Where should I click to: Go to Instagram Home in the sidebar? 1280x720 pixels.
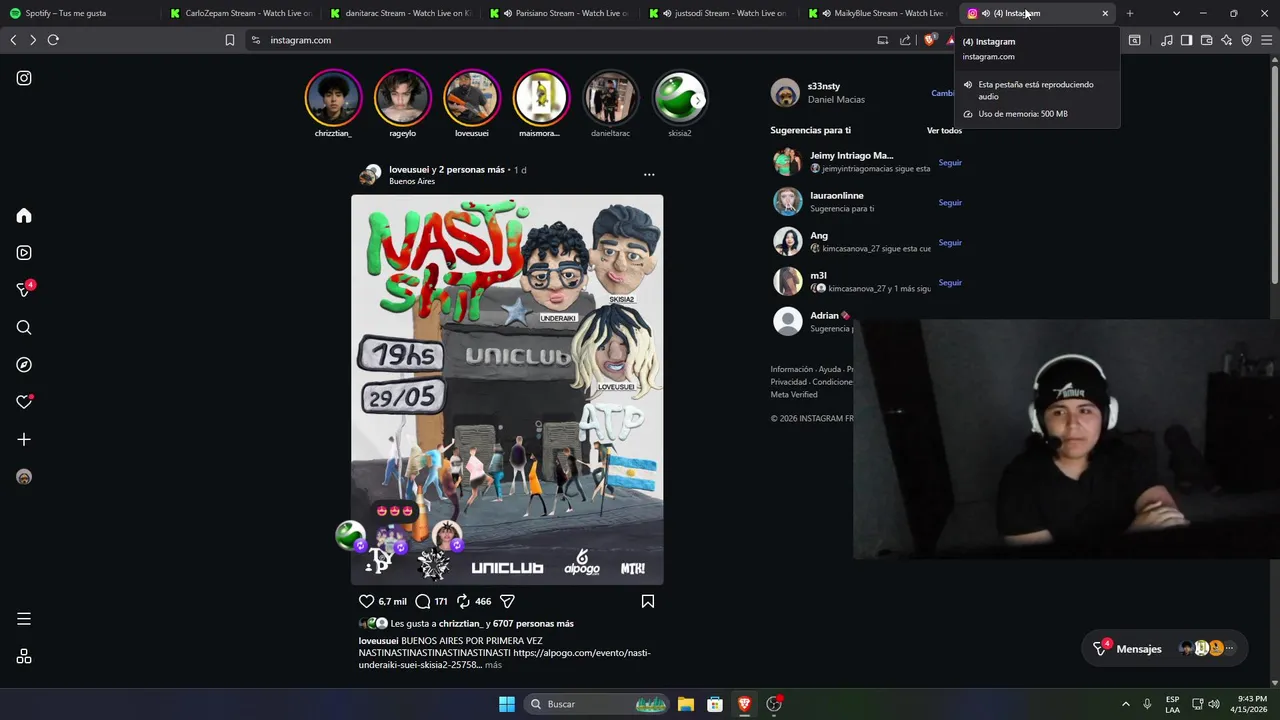(x=24, y=216)
